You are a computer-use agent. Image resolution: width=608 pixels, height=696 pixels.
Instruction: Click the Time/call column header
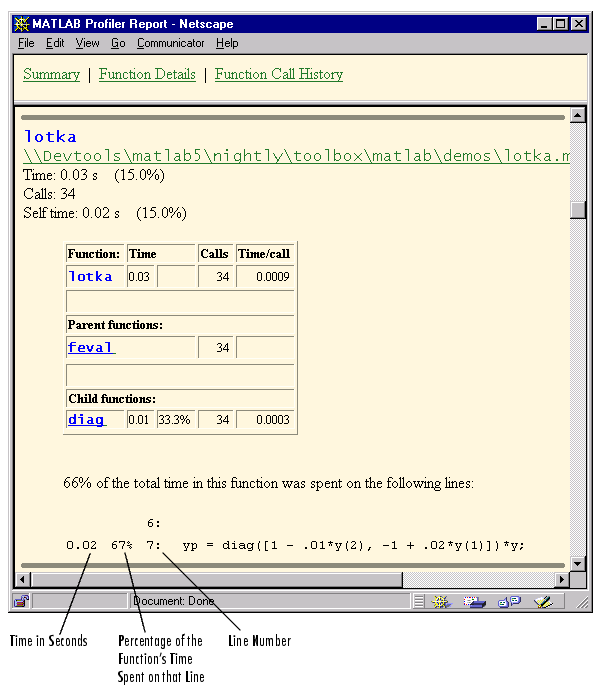coord(265,254)
